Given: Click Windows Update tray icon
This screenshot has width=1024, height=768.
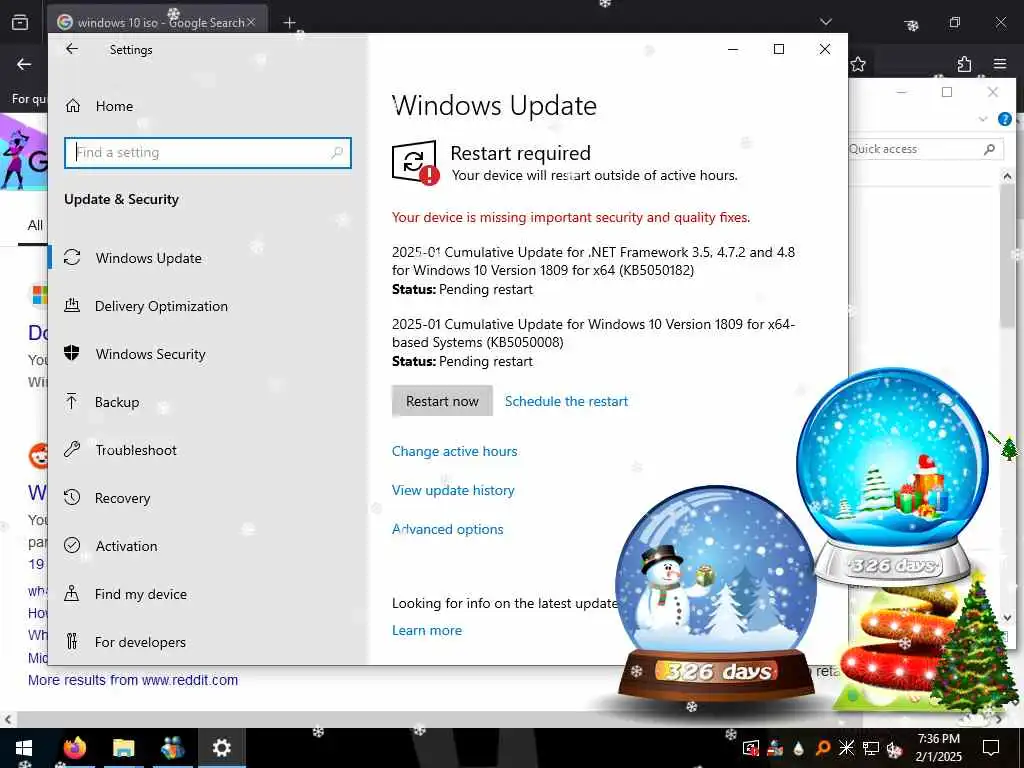Looking at the screenshot, I should [751, 748].
